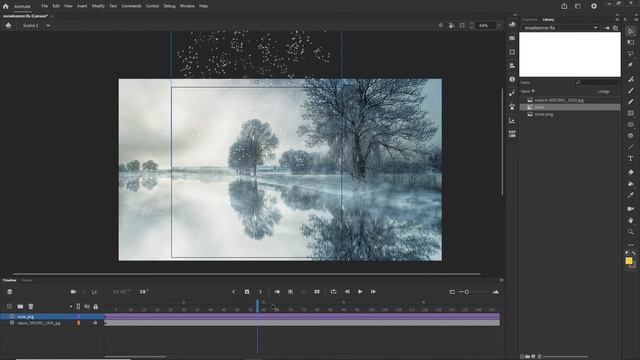Open the Align panel icon
The height and width of the screenshot is (360, 640).
(x=512, y=65)
